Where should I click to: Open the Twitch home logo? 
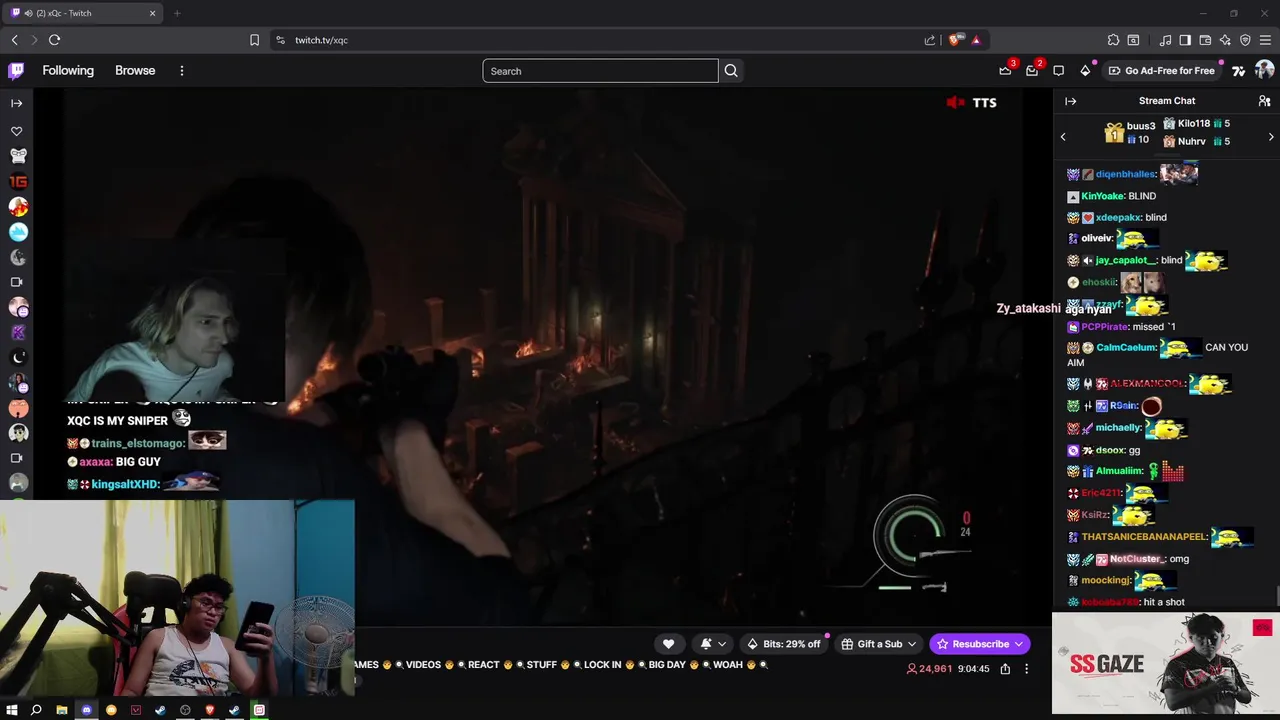[x=16, y=71]
